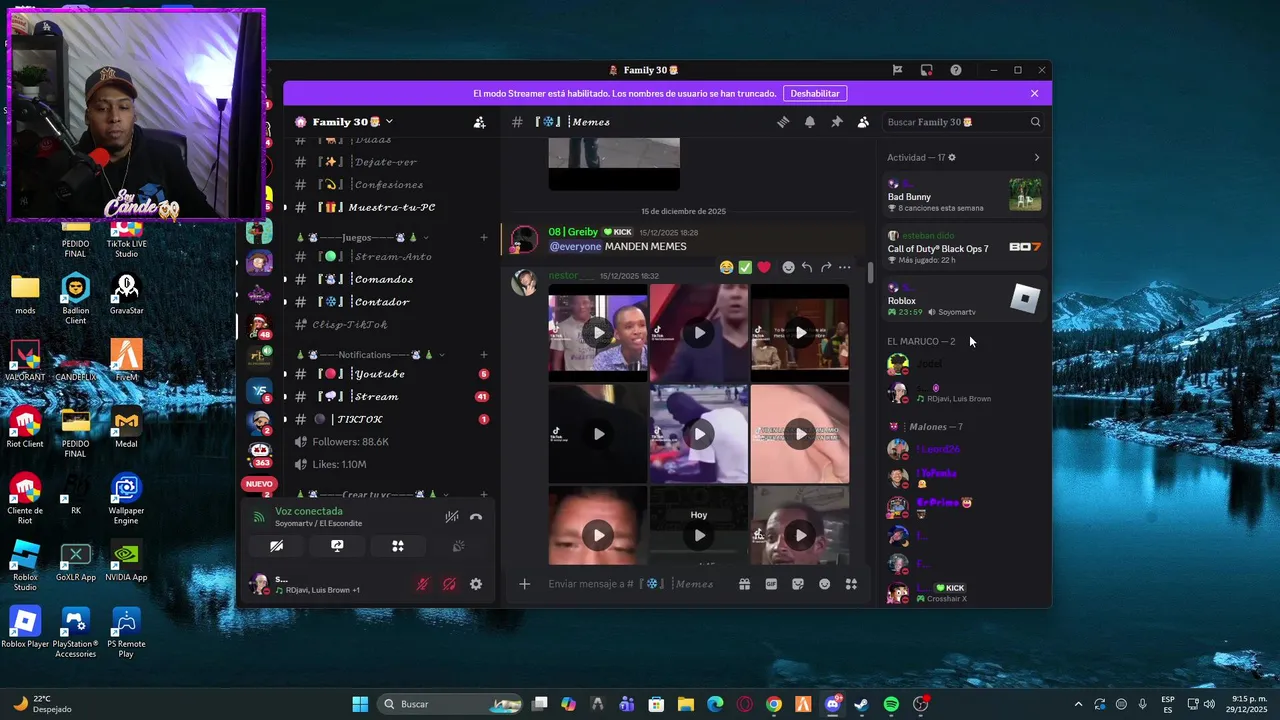Open the Confesiones channel

[x=391, y=184]
